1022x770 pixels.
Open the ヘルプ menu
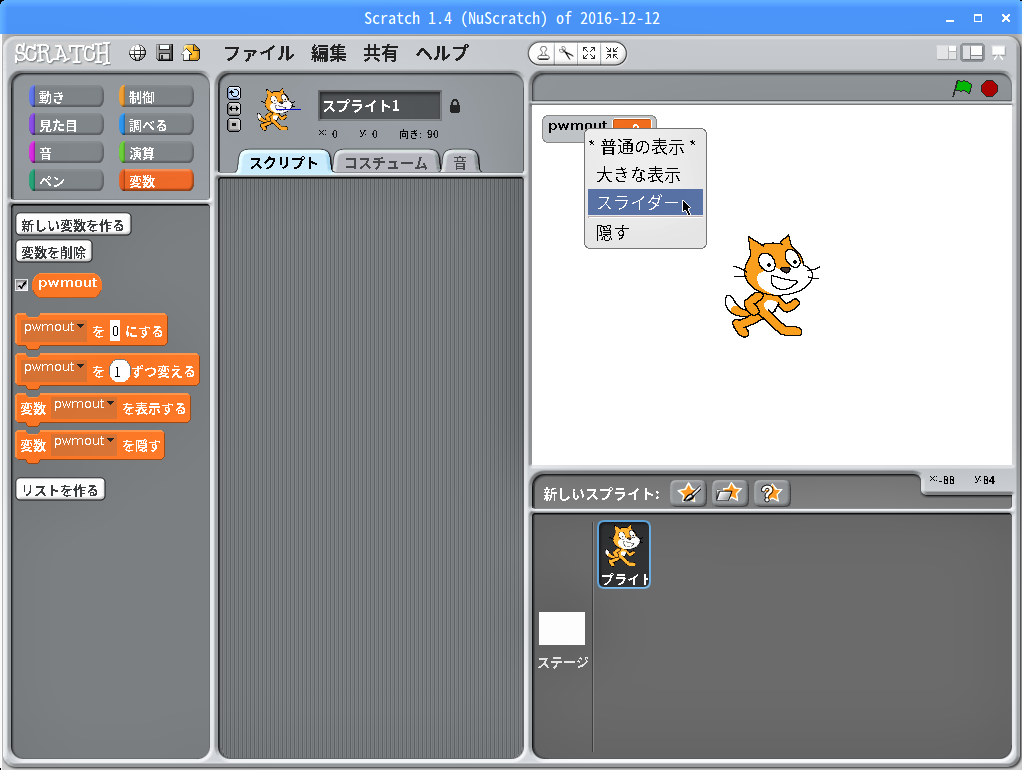click(443, 53)
